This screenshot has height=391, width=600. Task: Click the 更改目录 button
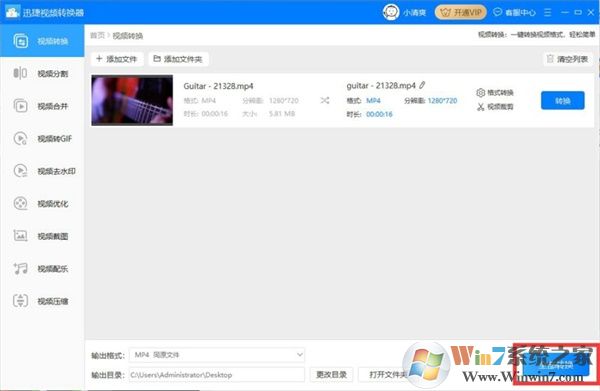coord(331,375)
